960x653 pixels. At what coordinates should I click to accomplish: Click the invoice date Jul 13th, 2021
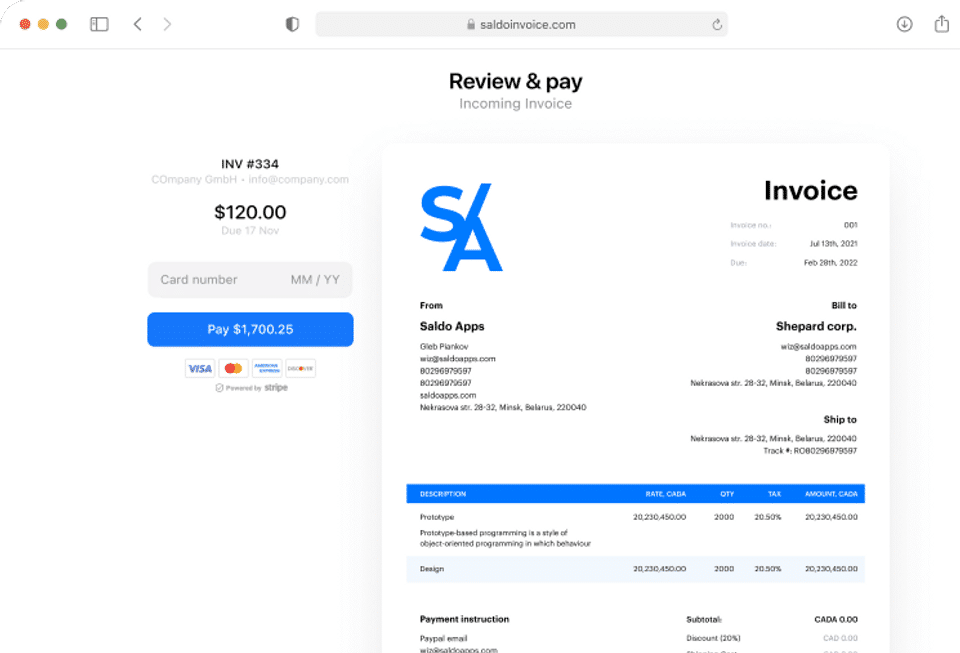[x=833, y=244]
